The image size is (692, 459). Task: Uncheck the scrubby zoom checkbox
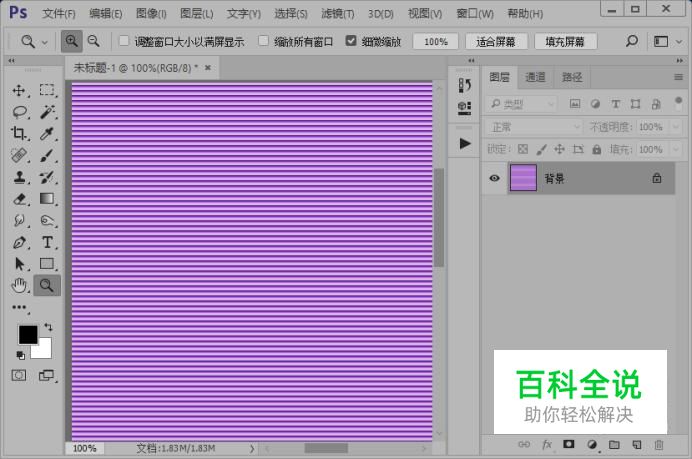coord(351,41)
